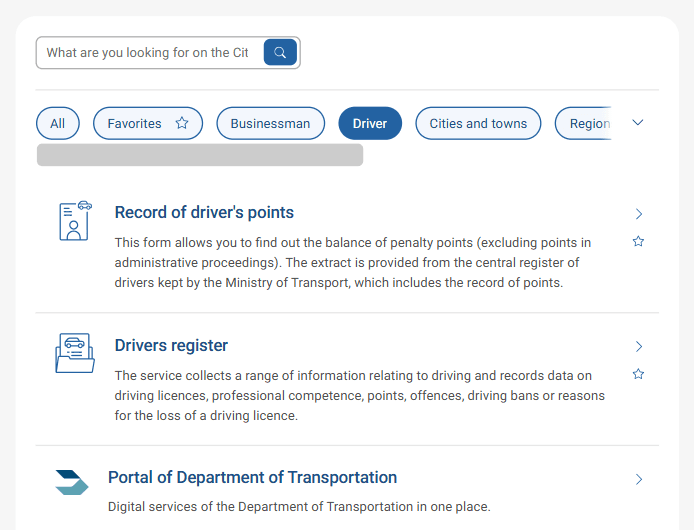Open Drivers register via right chevron
Image resolution: width=694 pixels, height=530 pixels.
click(638, 347)
